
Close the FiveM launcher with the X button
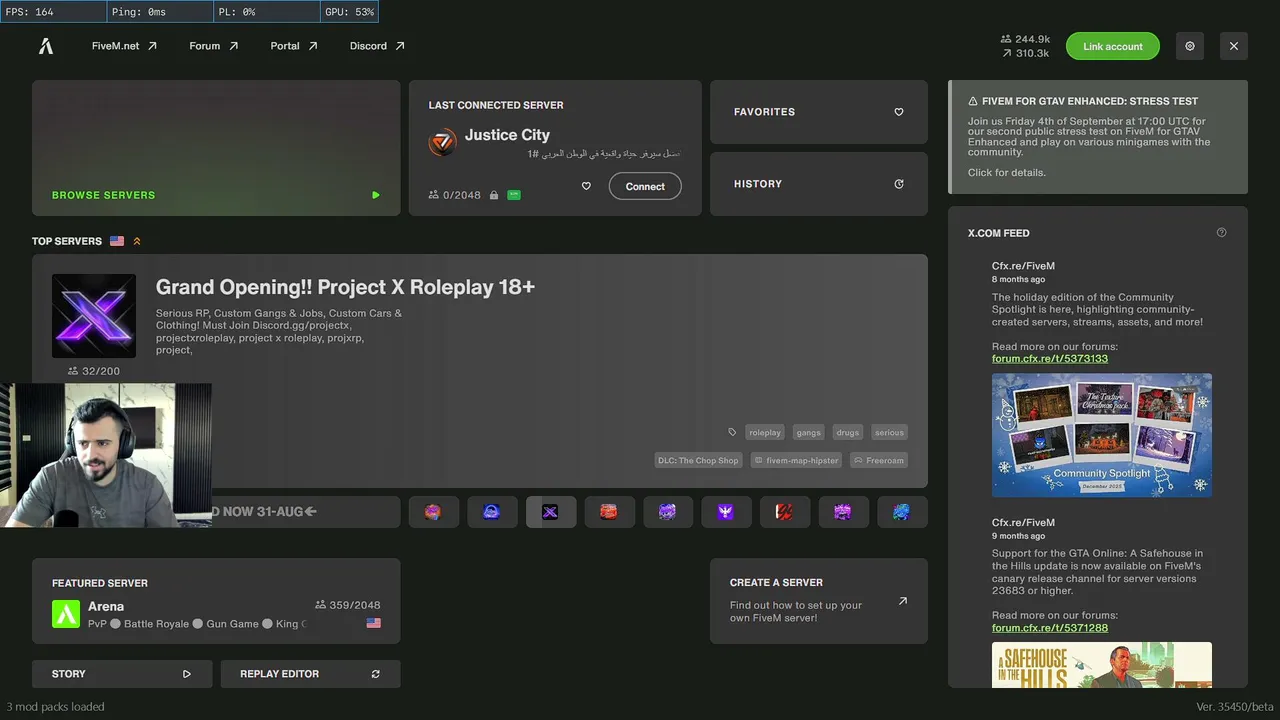click(x=1234, y=46)
